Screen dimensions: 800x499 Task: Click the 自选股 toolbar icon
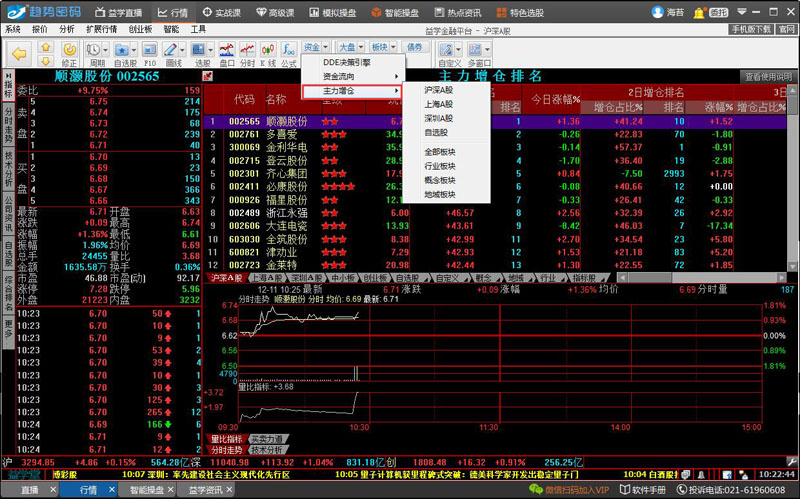tap(125, 55)
